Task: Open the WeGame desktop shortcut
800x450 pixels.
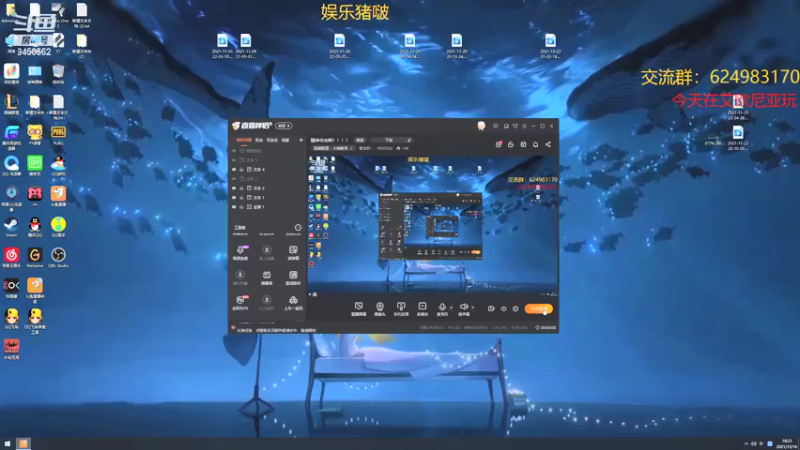Action: tap(35, 257)
